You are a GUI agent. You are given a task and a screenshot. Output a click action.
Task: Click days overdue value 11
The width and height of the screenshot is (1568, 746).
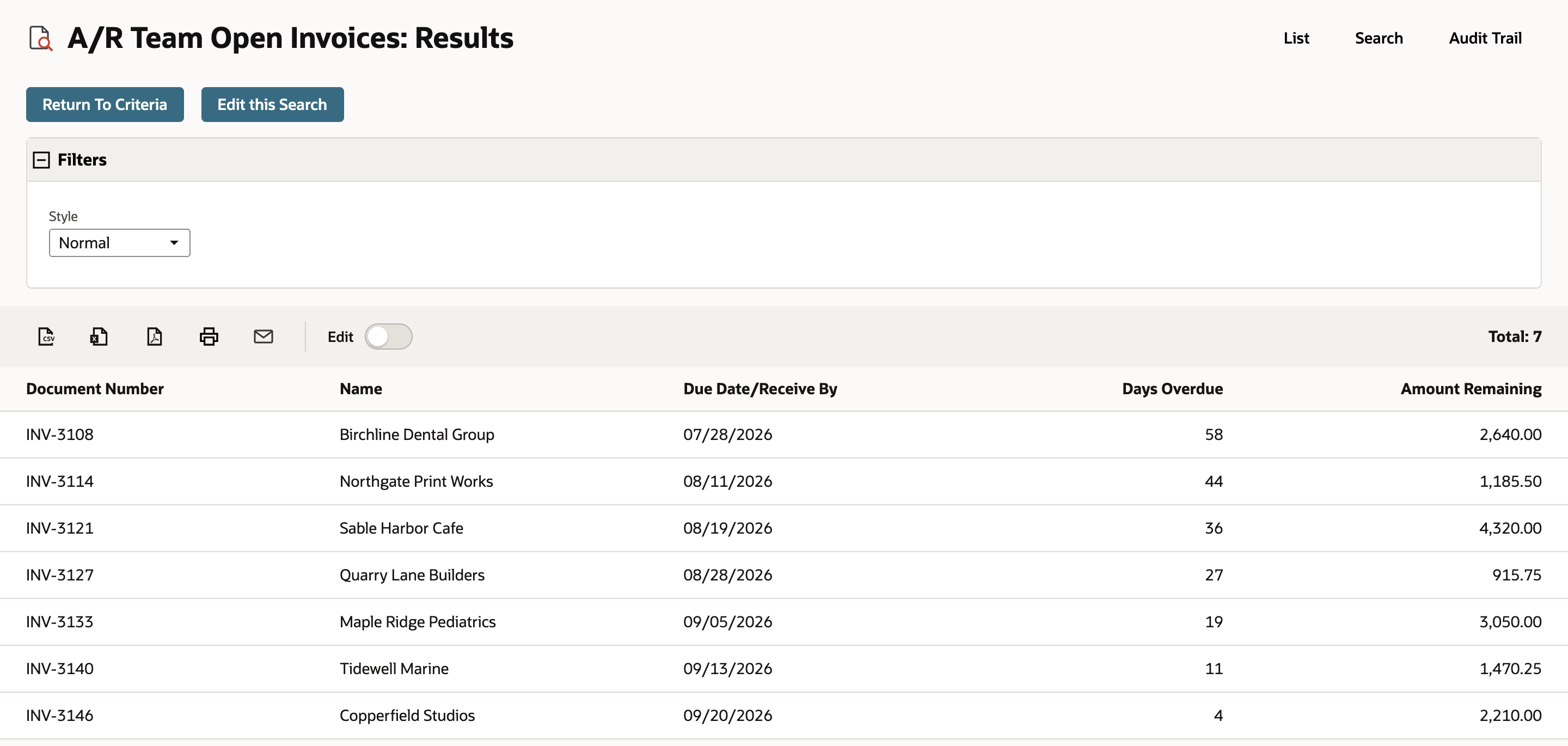(1214, 669)
